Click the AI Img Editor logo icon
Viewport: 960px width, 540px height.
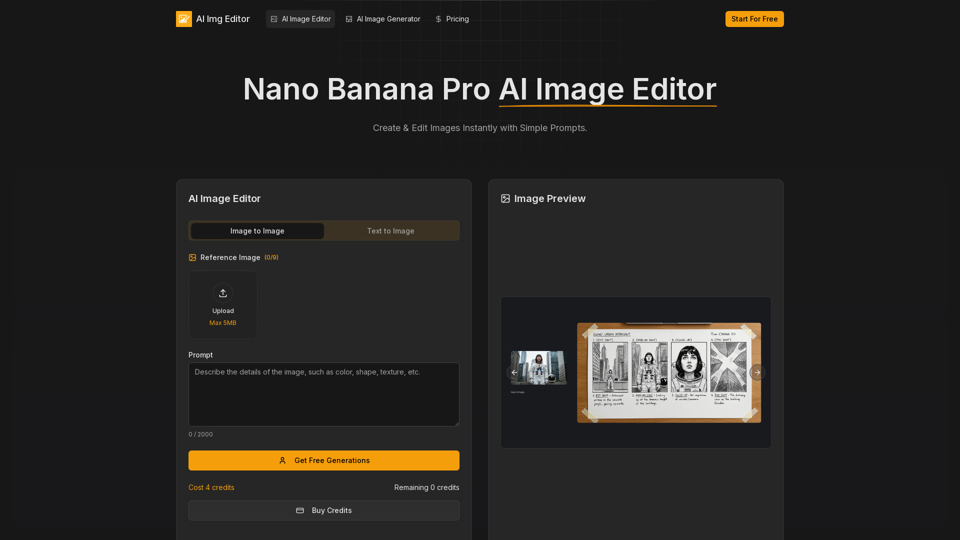point(184,19)
